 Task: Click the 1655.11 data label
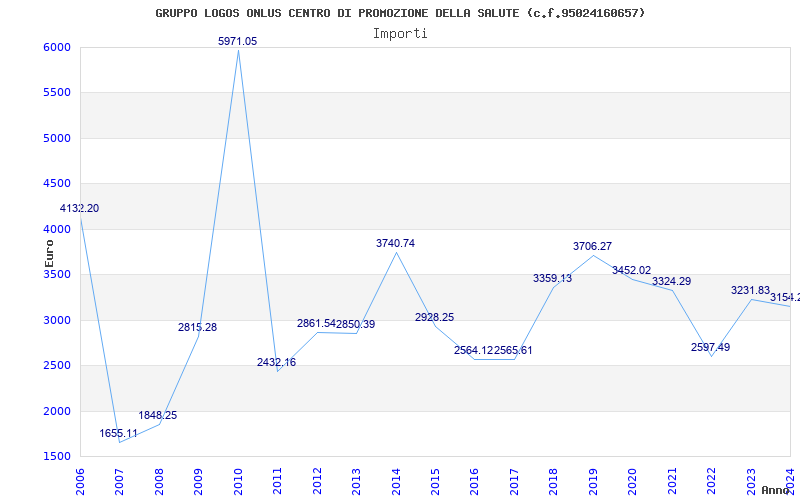118,434
